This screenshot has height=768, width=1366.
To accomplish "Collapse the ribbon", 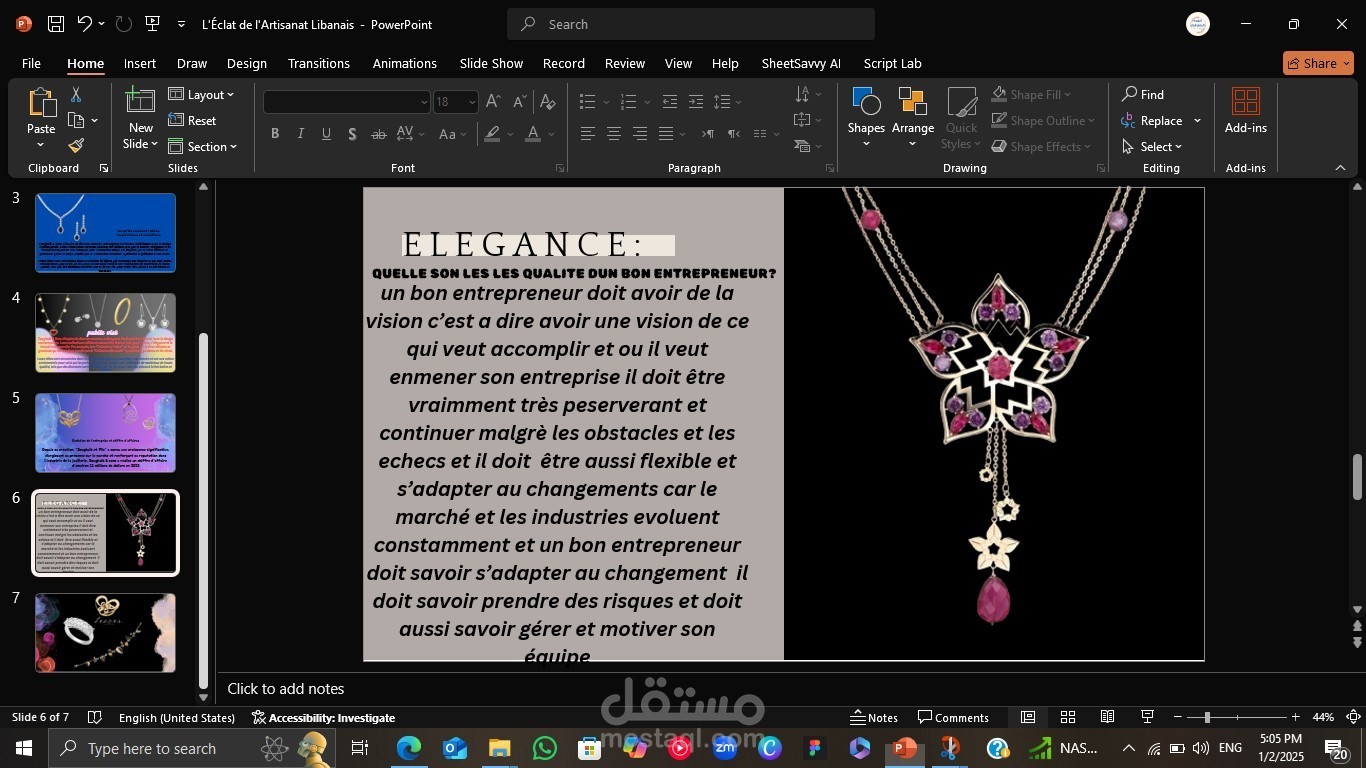I will coord(1341,168).
